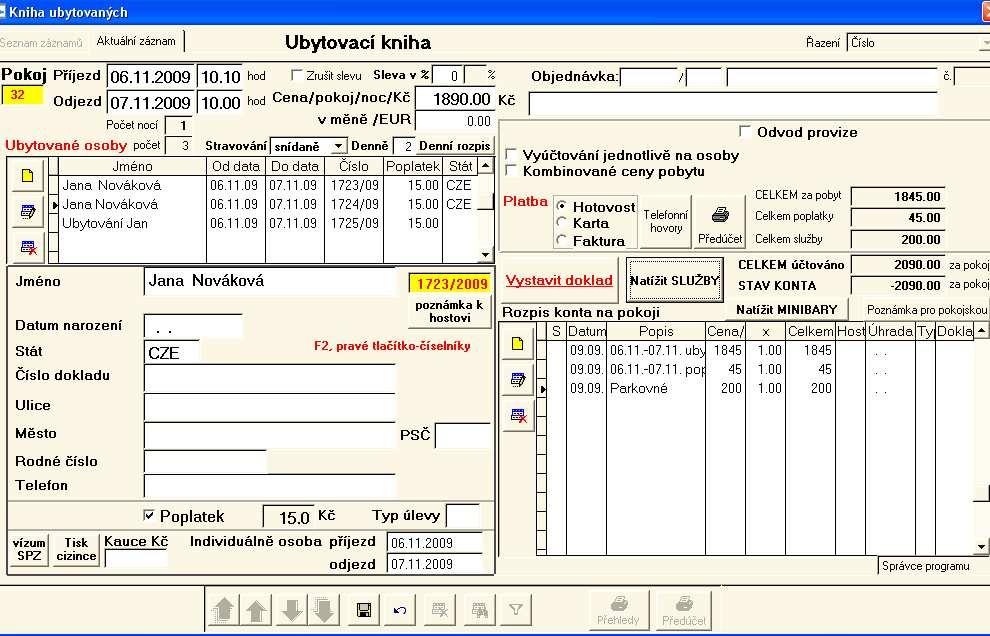
Task: Click Vystavit doklad link
Action: (x=559, y=280)
